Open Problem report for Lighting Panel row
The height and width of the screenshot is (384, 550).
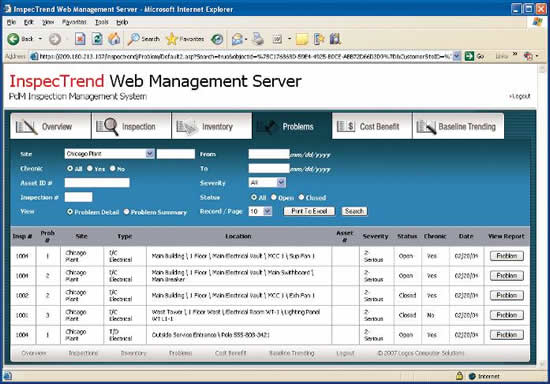[x=507, y=315]
